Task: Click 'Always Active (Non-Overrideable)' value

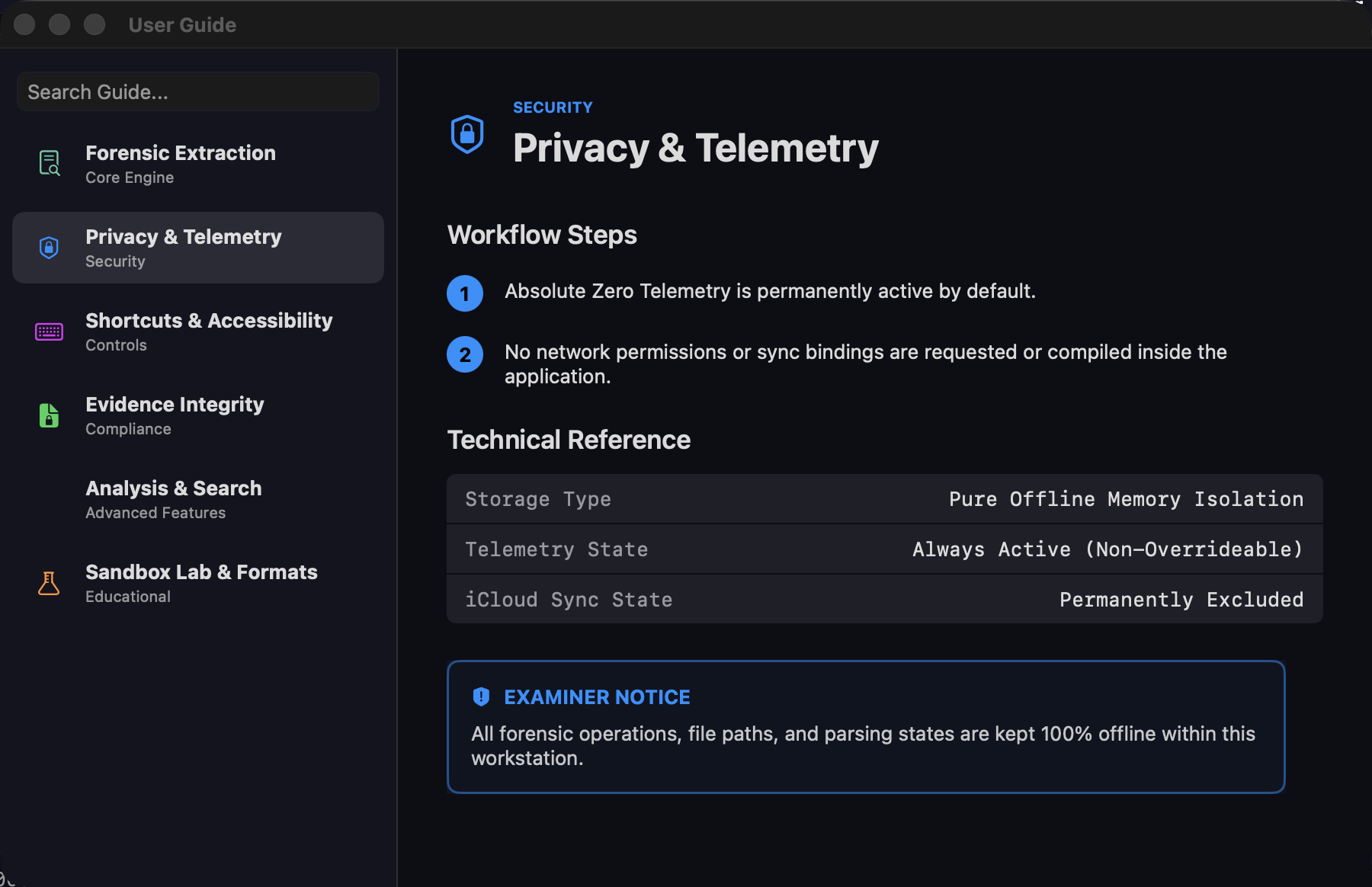Action: click(1108, 549)
